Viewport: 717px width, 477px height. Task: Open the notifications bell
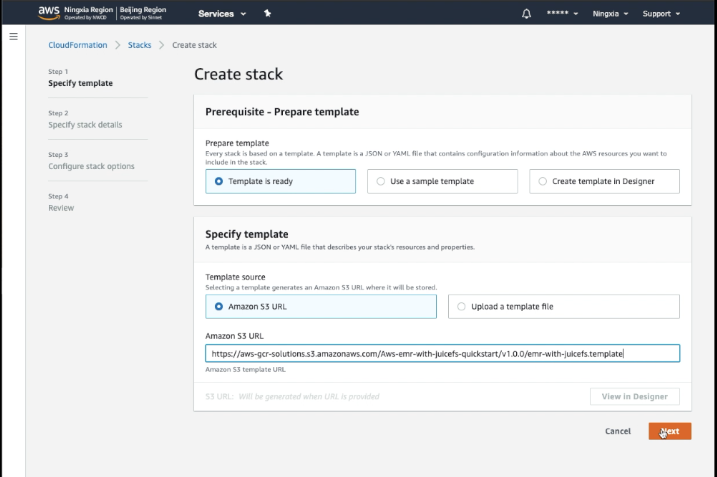tap(526, 14)
